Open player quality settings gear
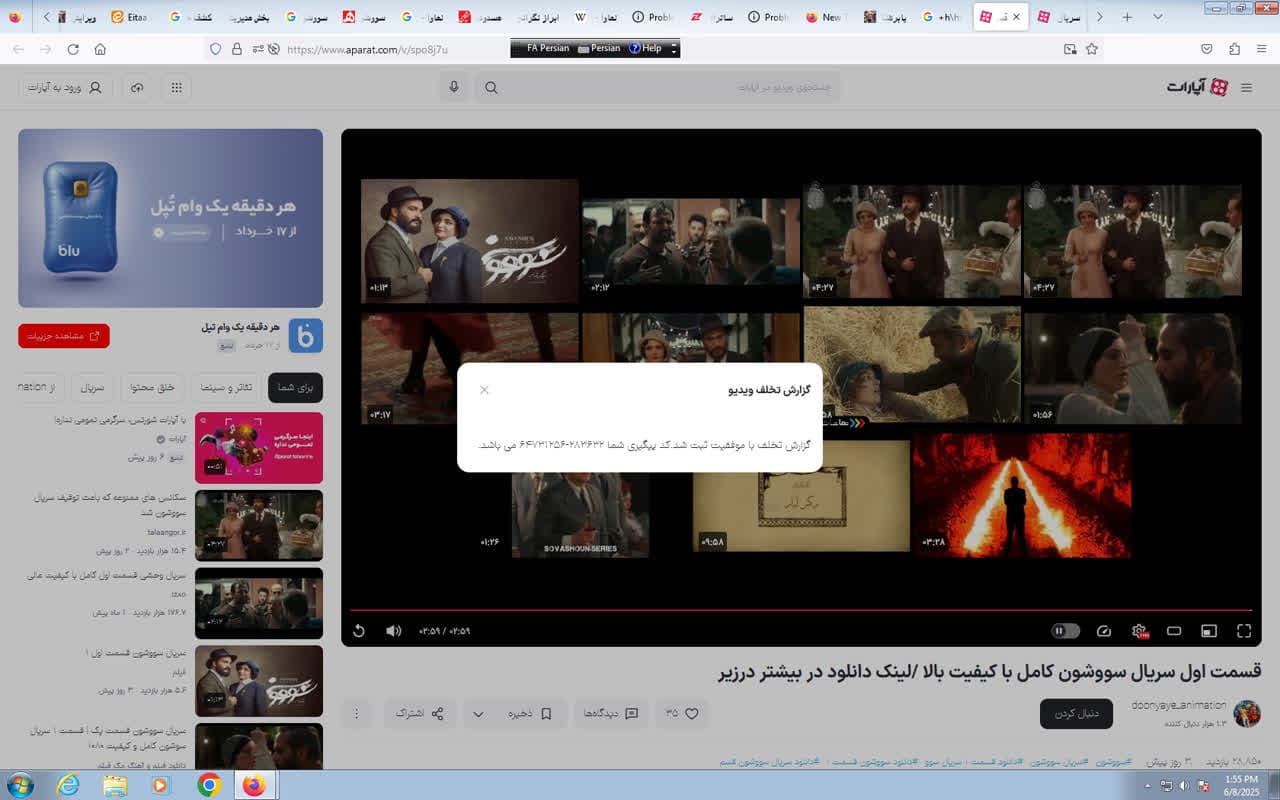 1139,631
